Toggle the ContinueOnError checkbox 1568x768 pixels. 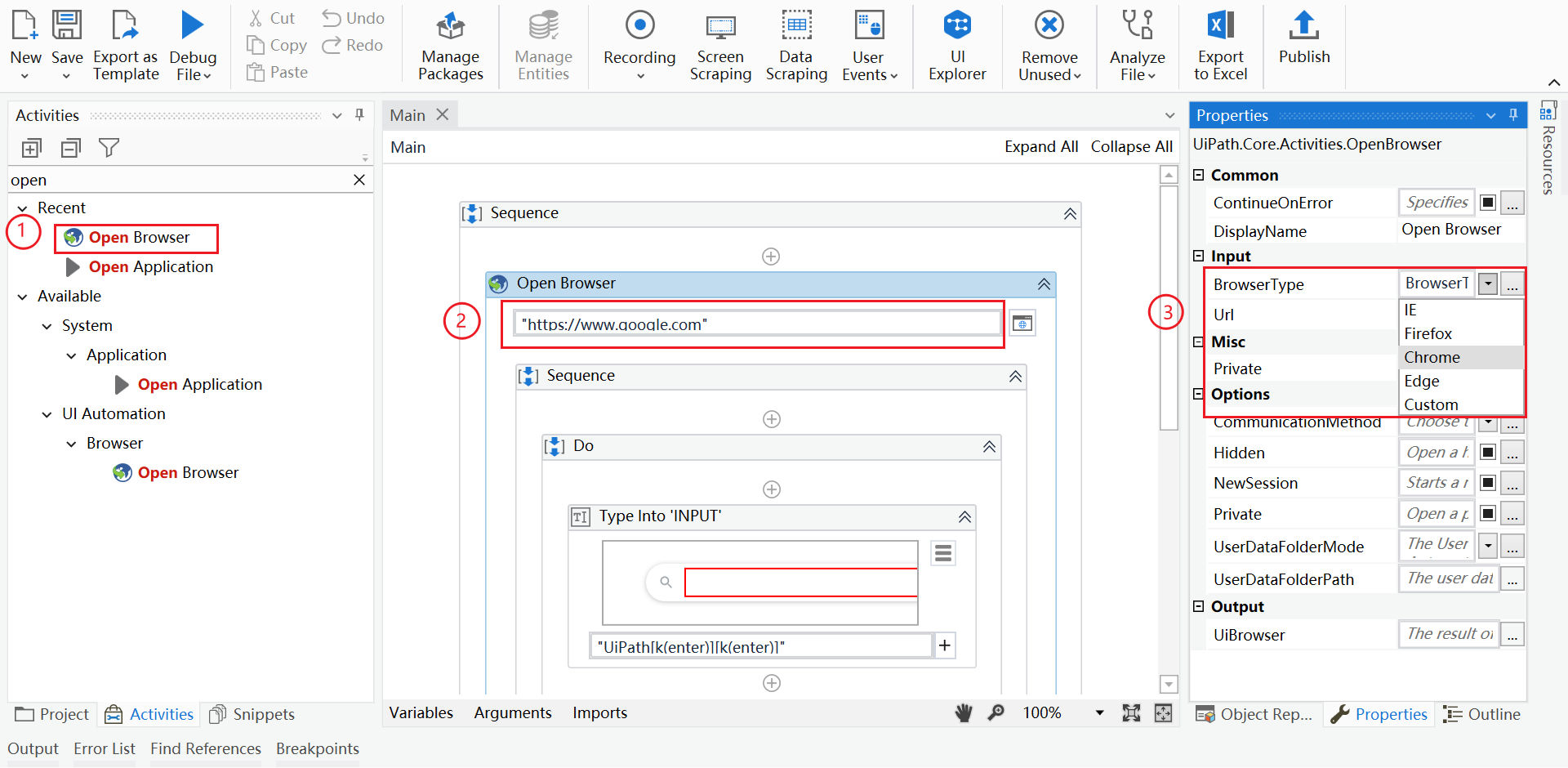coord(1487,202)
